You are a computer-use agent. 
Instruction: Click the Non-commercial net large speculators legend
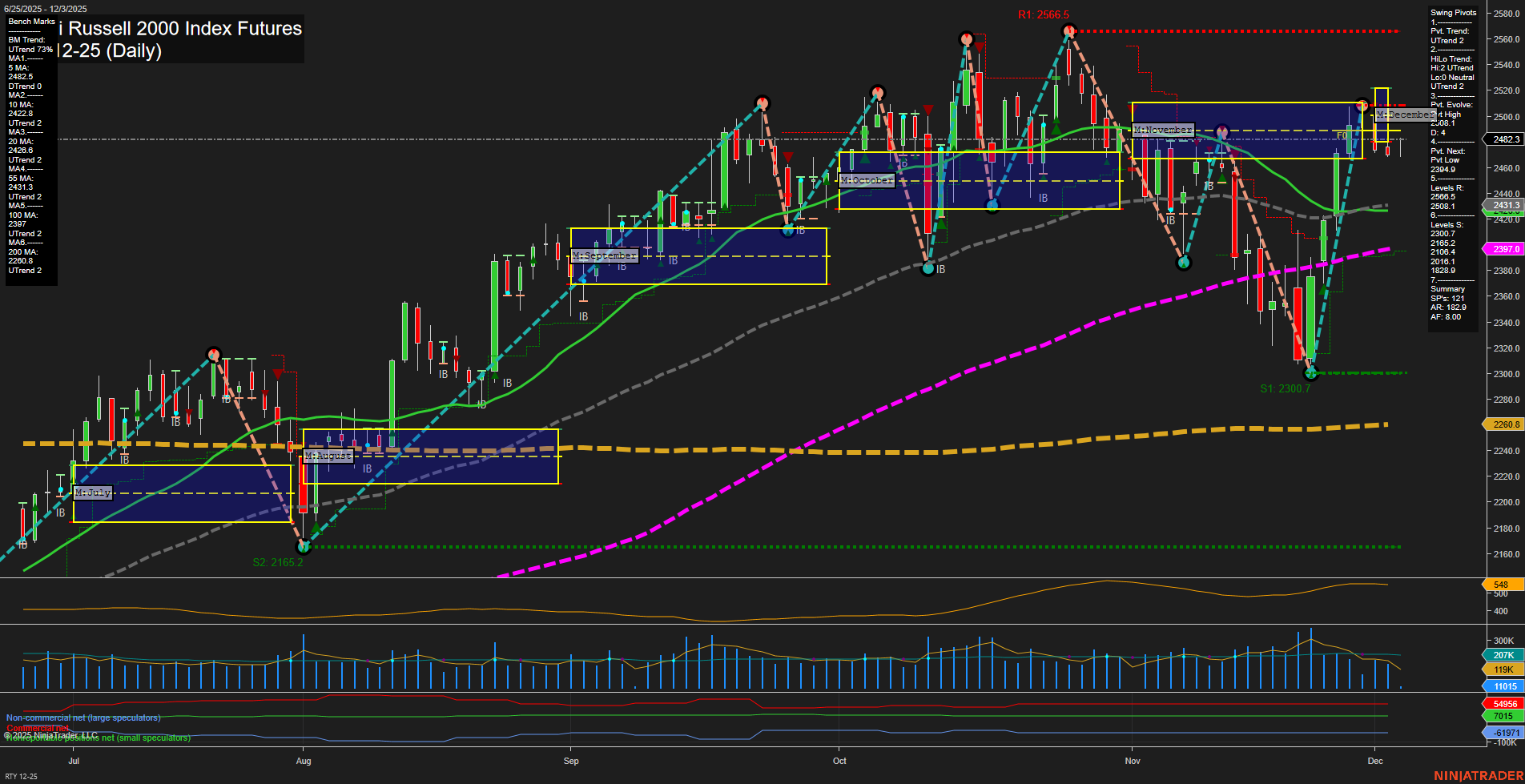click(x=83, y=718)
